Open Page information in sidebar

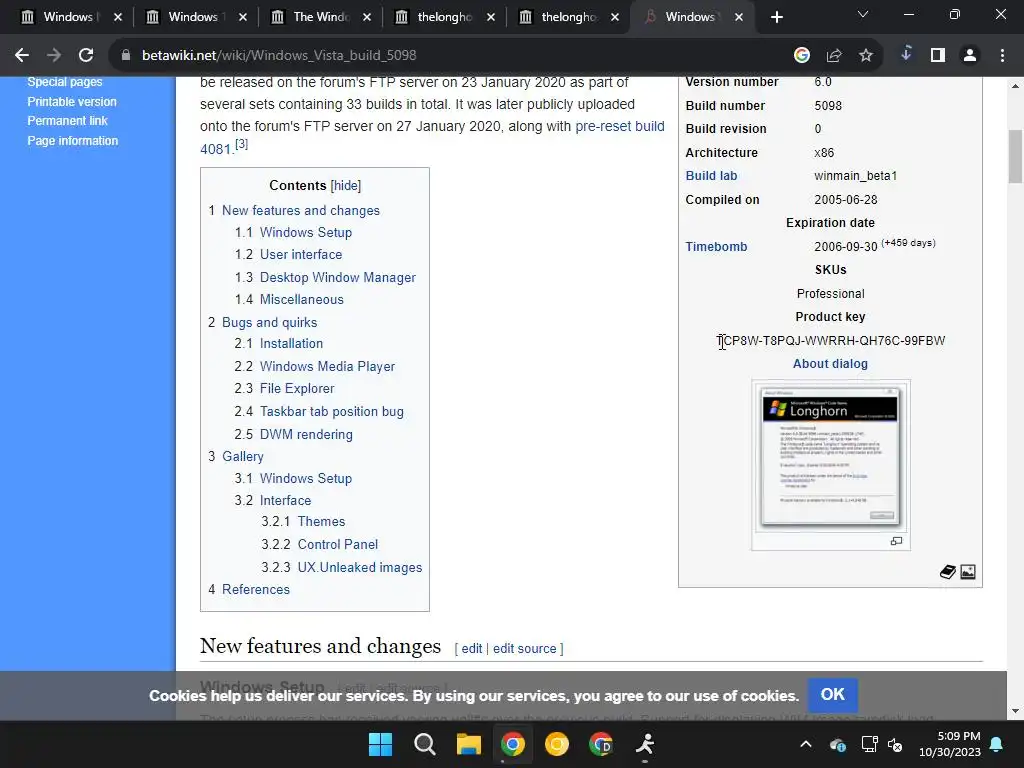point(72,140)
